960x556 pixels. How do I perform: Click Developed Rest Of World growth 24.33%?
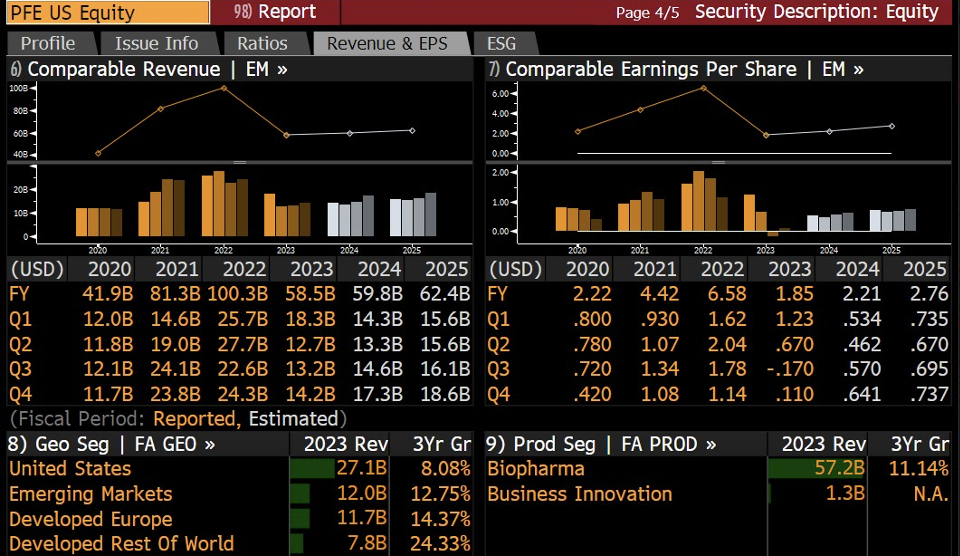tap(440, 544)
